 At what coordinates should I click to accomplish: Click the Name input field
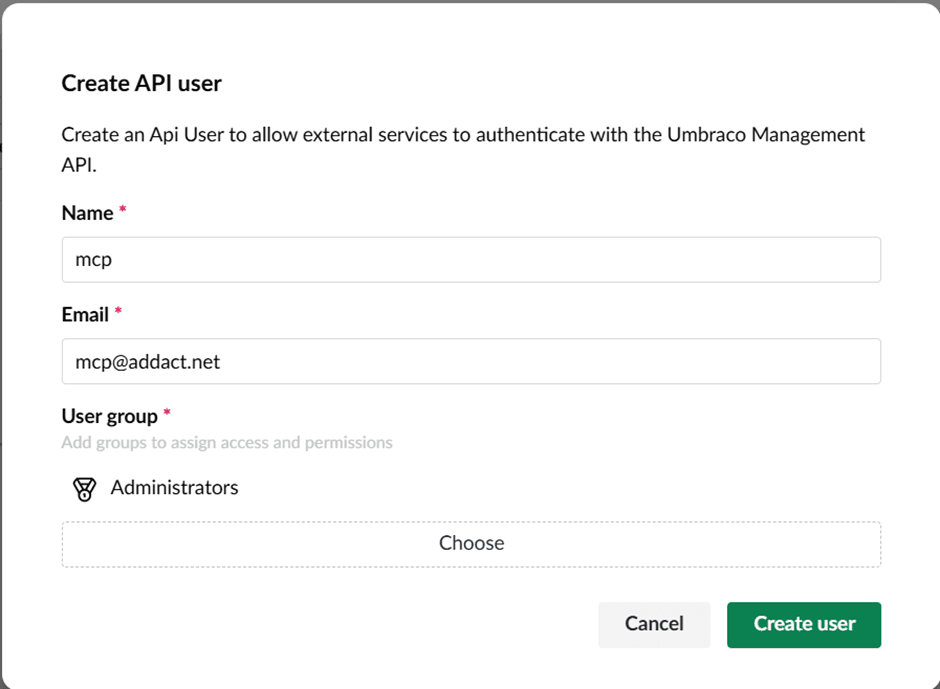[x=470, y=260]
